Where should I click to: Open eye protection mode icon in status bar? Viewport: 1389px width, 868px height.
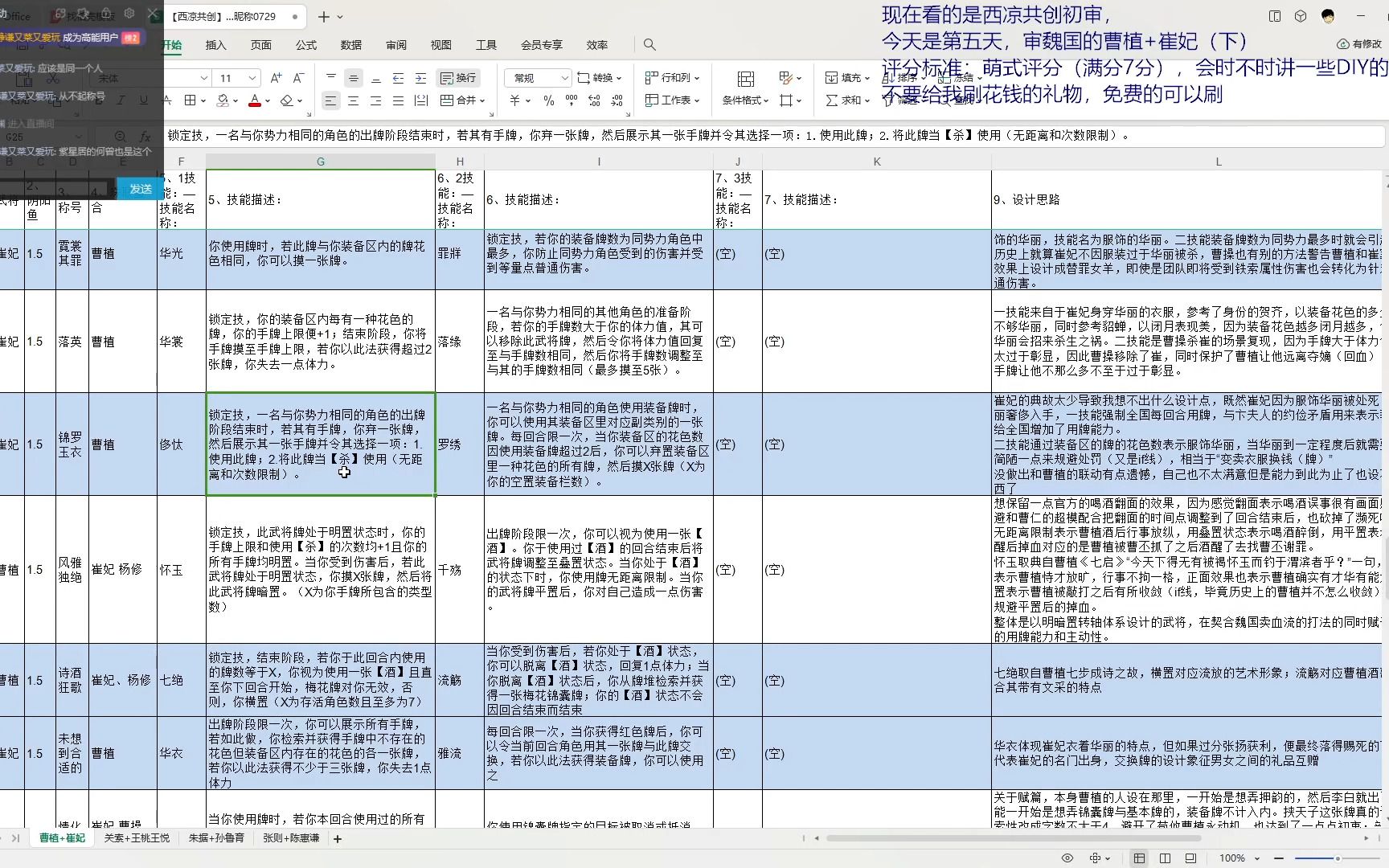click(x=1067, y=858)
